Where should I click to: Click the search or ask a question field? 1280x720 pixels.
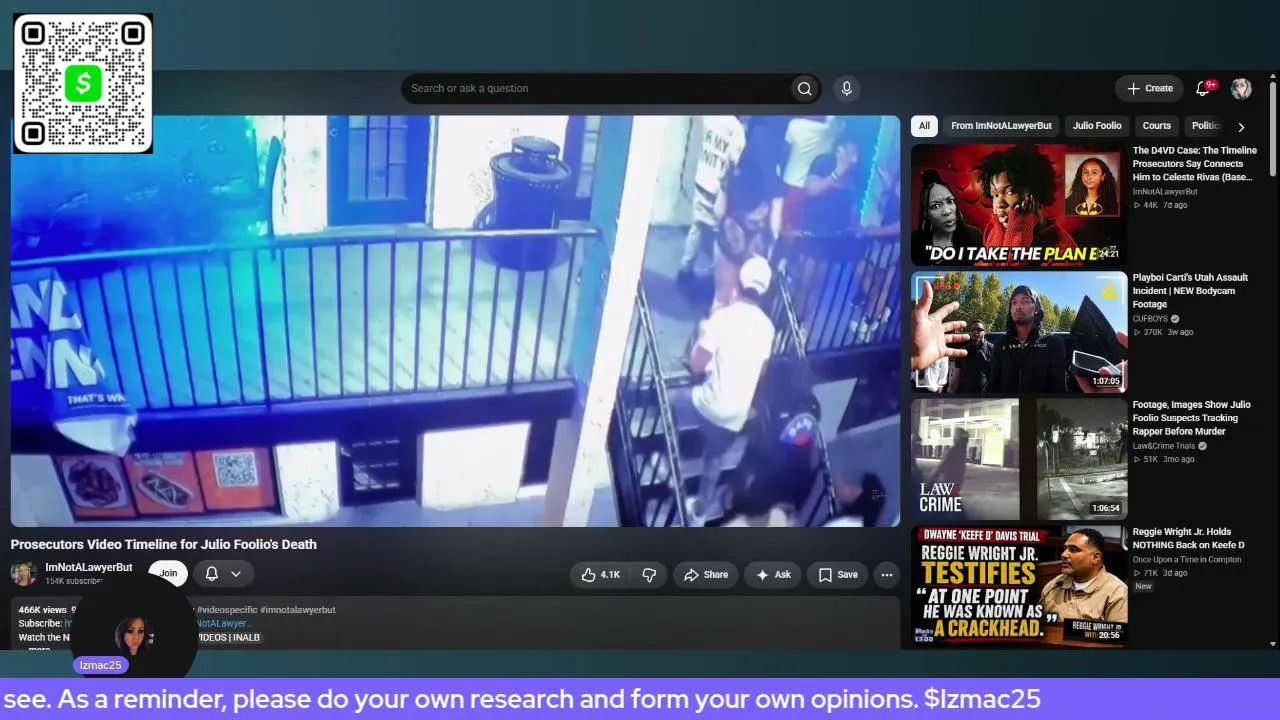click(596, 89)
